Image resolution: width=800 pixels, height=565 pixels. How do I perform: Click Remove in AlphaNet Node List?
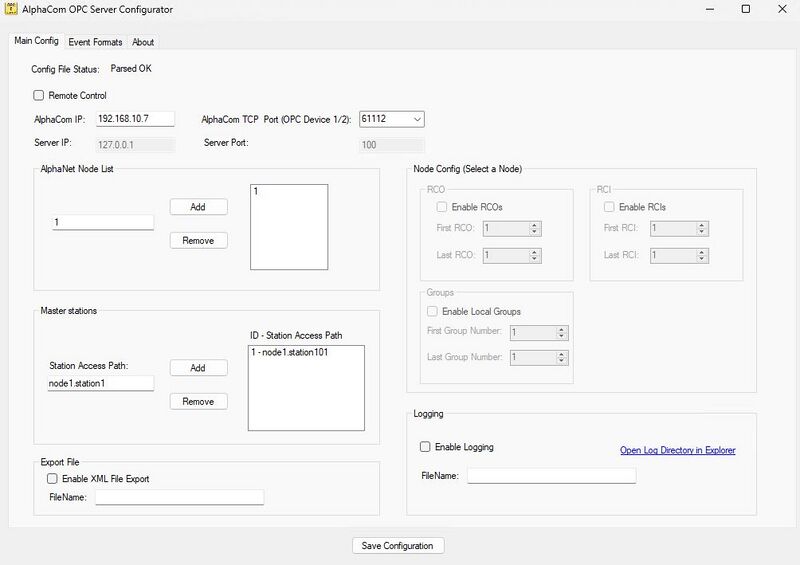[198, 240]
